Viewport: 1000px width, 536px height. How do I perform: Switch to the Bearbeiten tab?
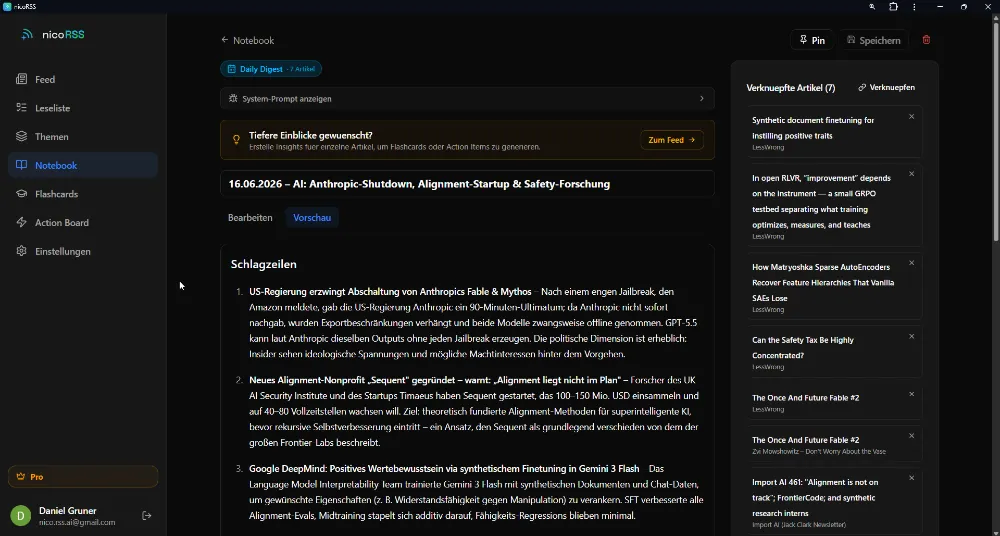pos(250,218)
